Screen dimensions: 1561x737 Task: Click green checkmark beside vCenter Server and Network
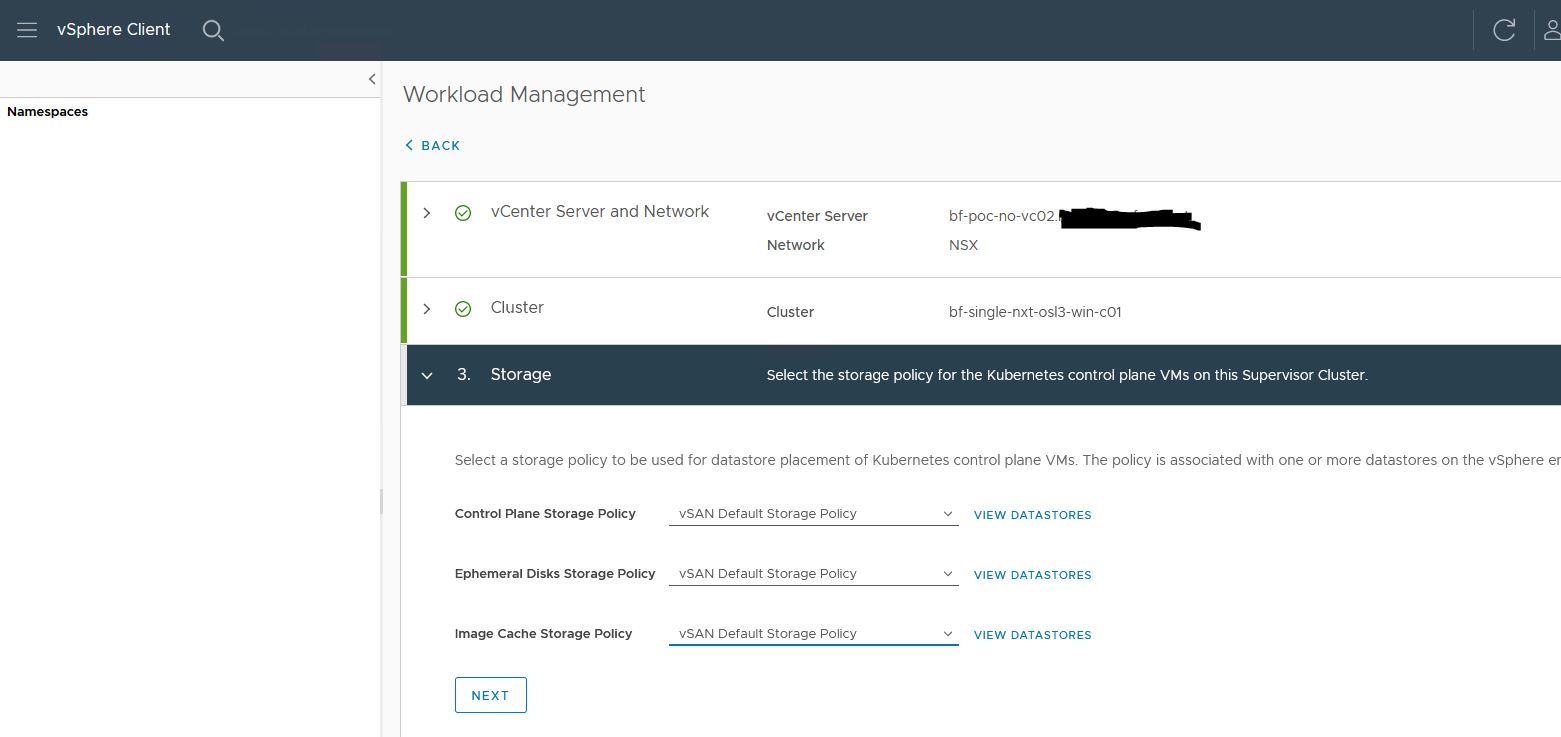pyautogui.click(x=463, y=213)
